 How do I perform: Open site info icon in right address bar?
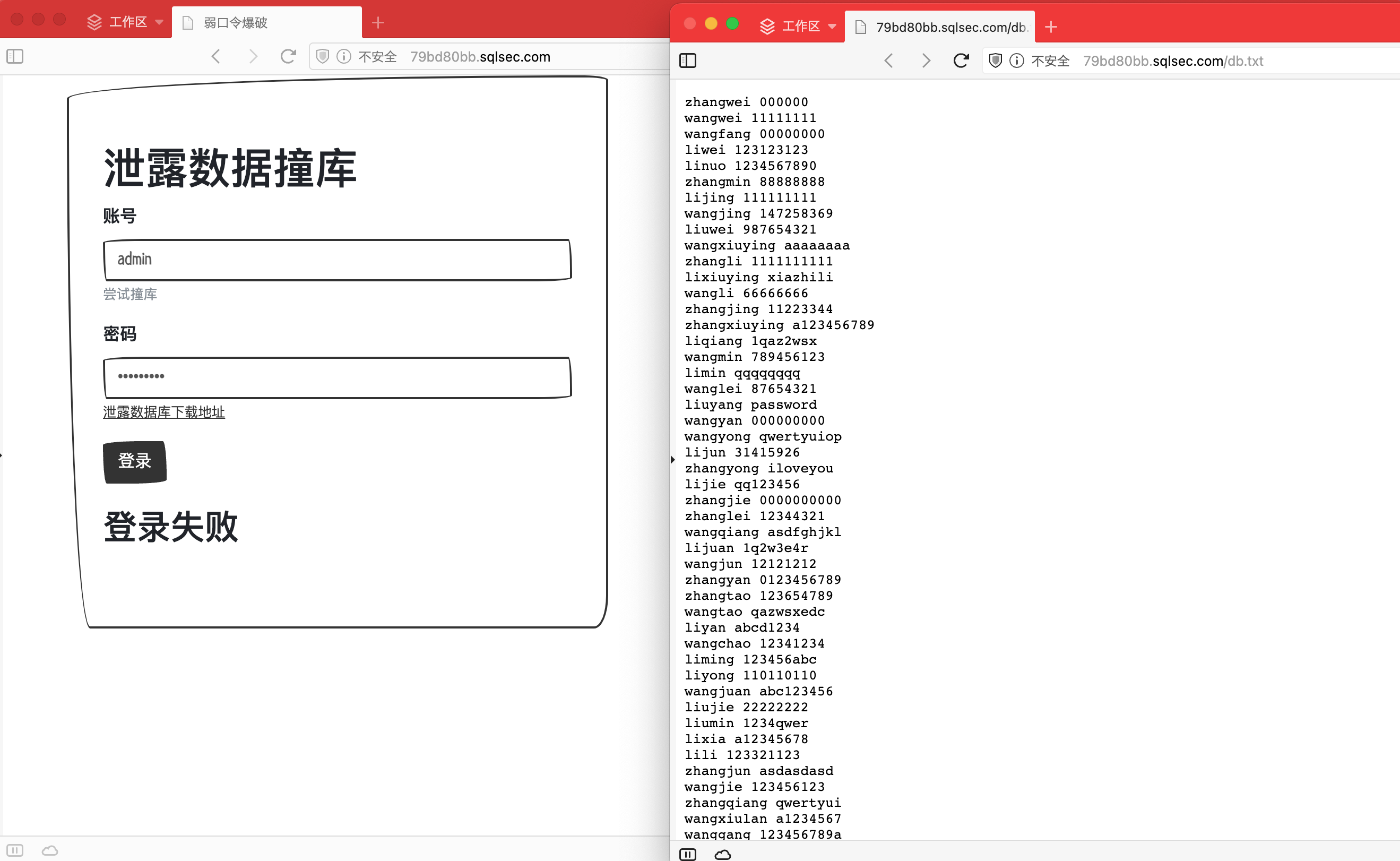(x=1017, y=61)
